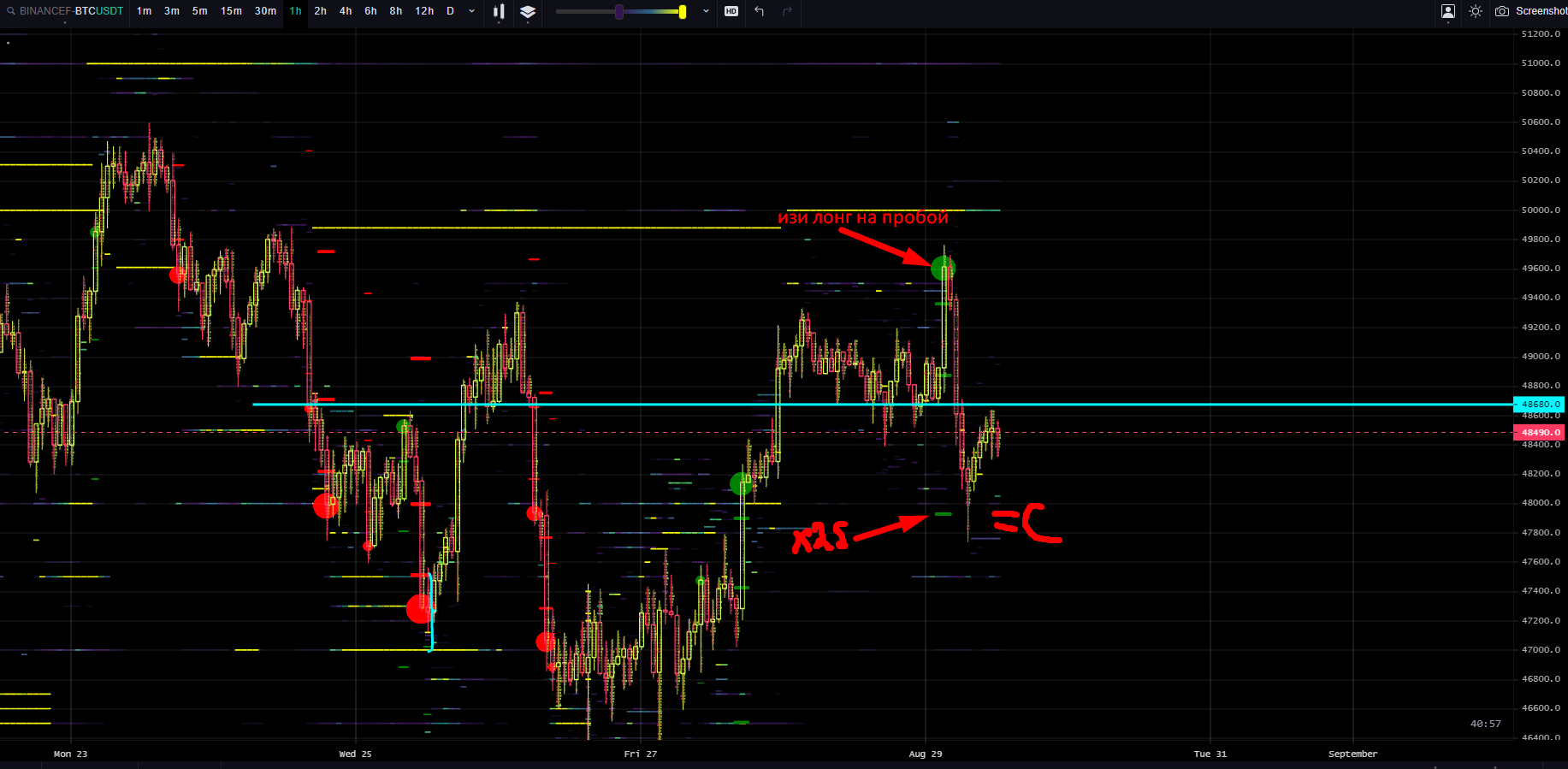Click the redo arrow
Image resolution: width=1568 pixels, height=769 pixels.
click(x=787, y=11)
